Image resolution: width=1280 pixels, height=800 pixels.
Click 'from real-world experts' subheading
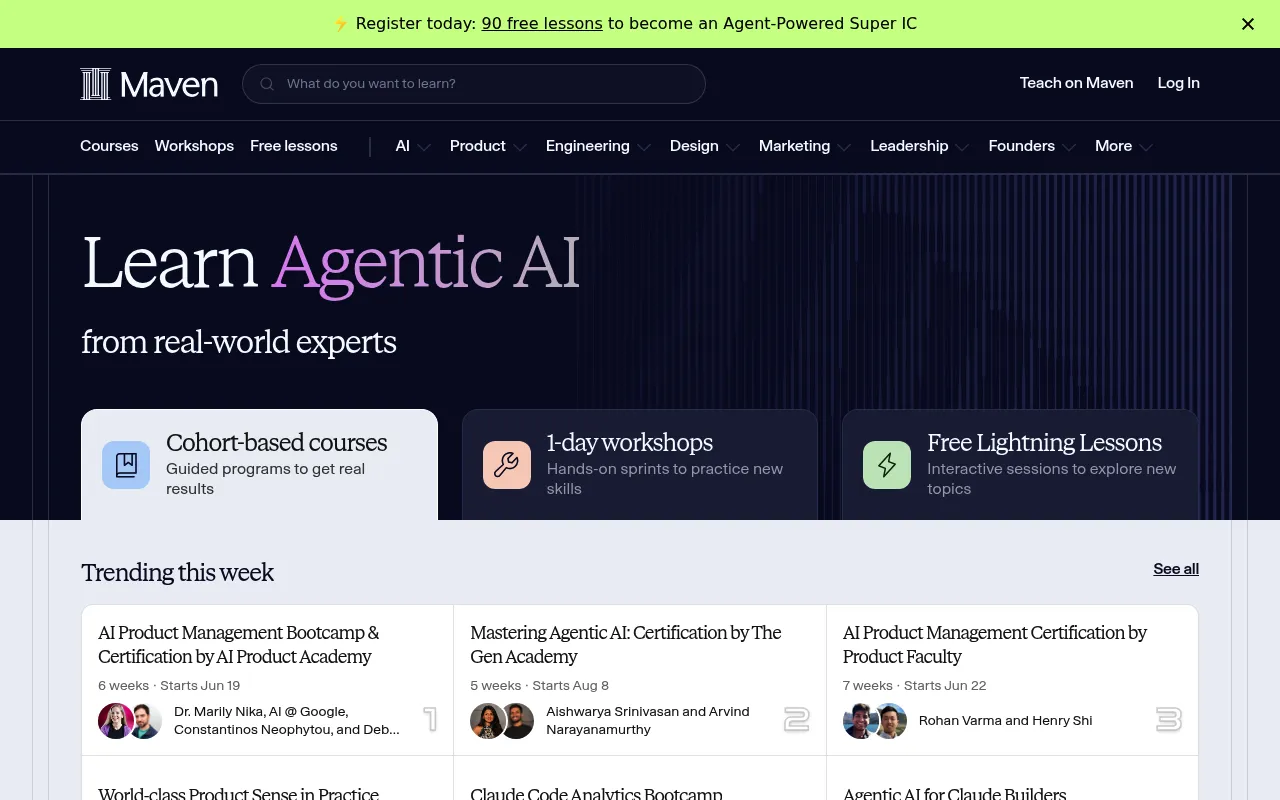click(x=239, y=342)
